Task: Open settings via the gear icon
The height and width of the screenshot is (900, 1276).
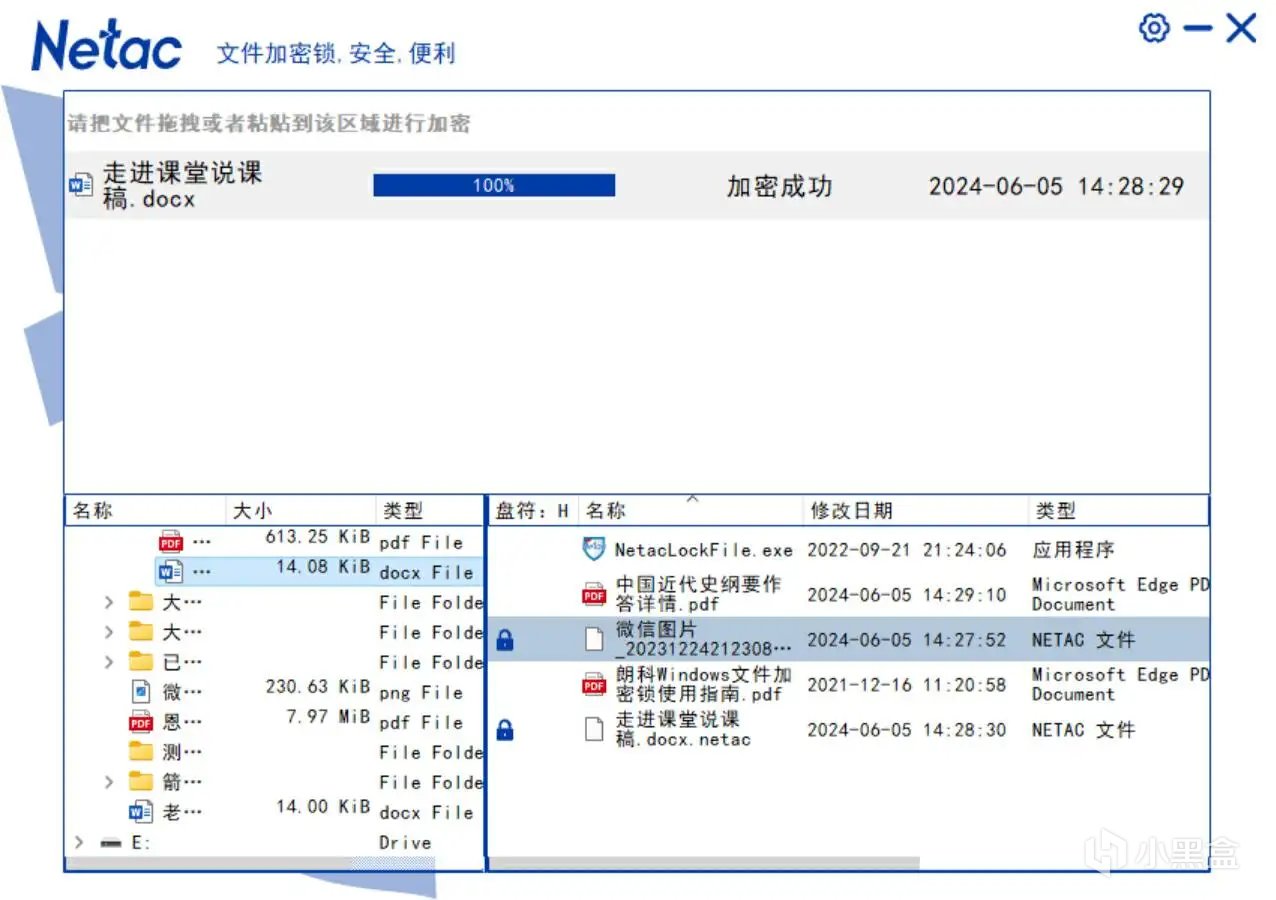Action: pos(1154,28)
